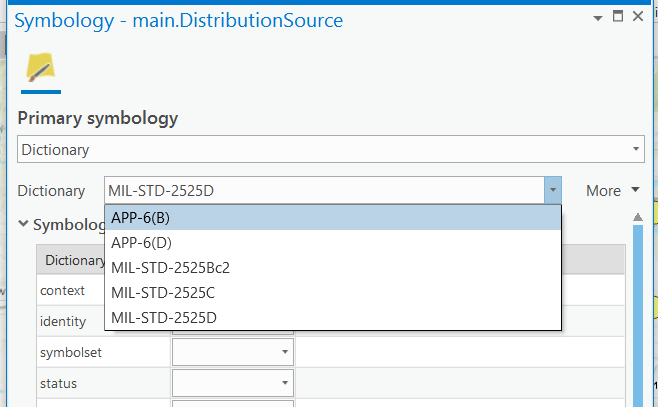This screenshot has height=407, width=658.
Task: Close the Symbology pane
Action: [638, 16]
